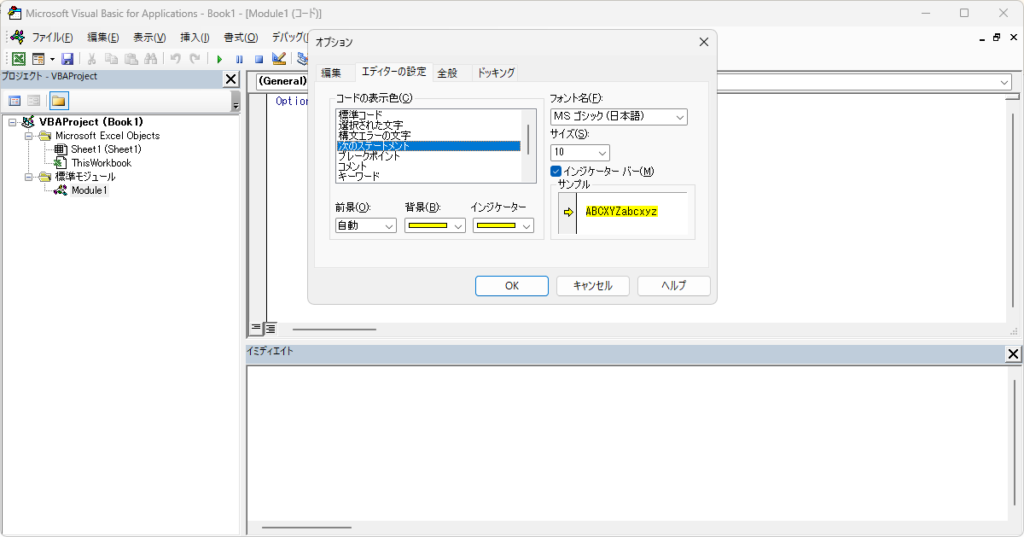Switch to the ドッキング tab
Viewport: 1024px width, 537px height.
coord(496,73)
